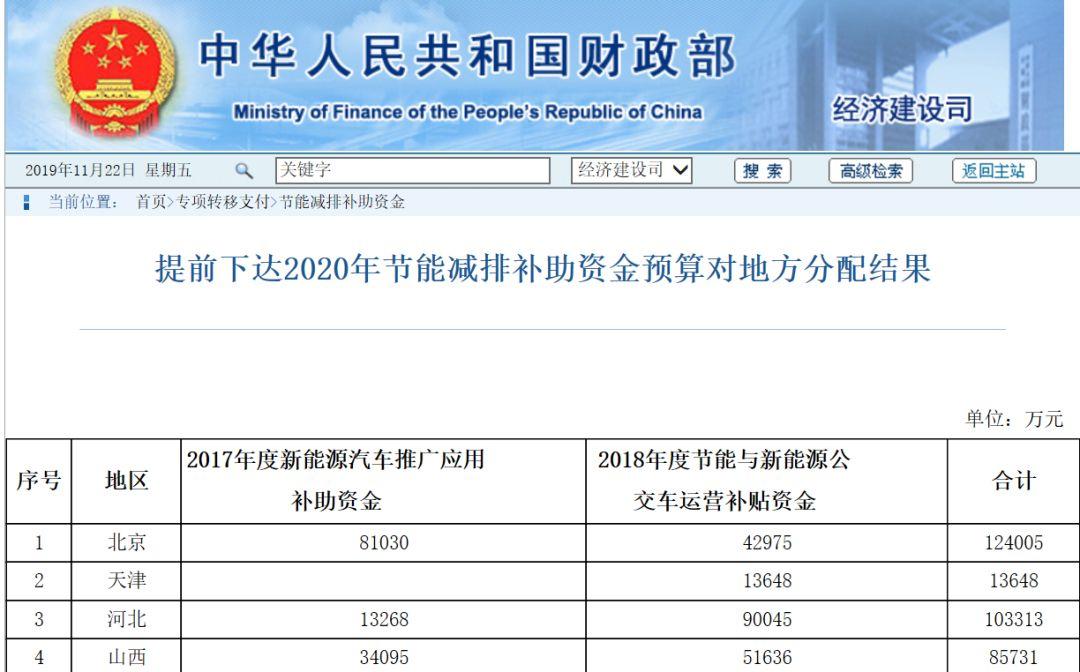Click the total 124005 for 北京
The image size is (1080, 672).
1014,543
